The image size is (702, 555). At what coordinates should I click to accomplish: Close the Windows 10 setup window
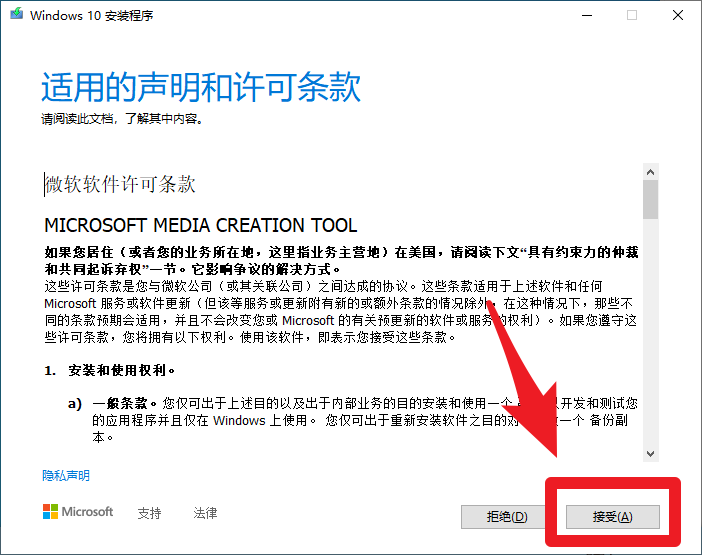click(x=678, y=15)
